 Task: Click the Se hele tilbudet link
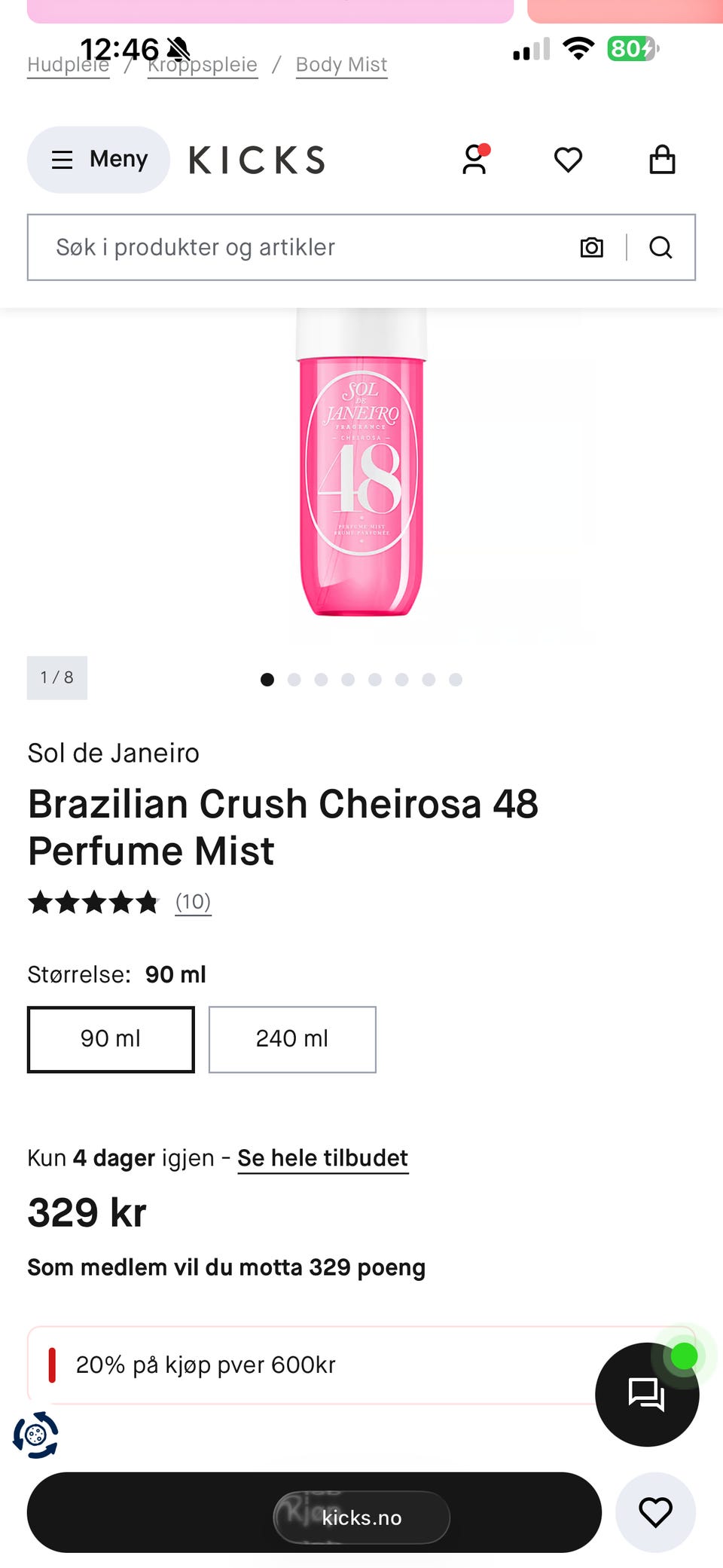coord(322,1158)
